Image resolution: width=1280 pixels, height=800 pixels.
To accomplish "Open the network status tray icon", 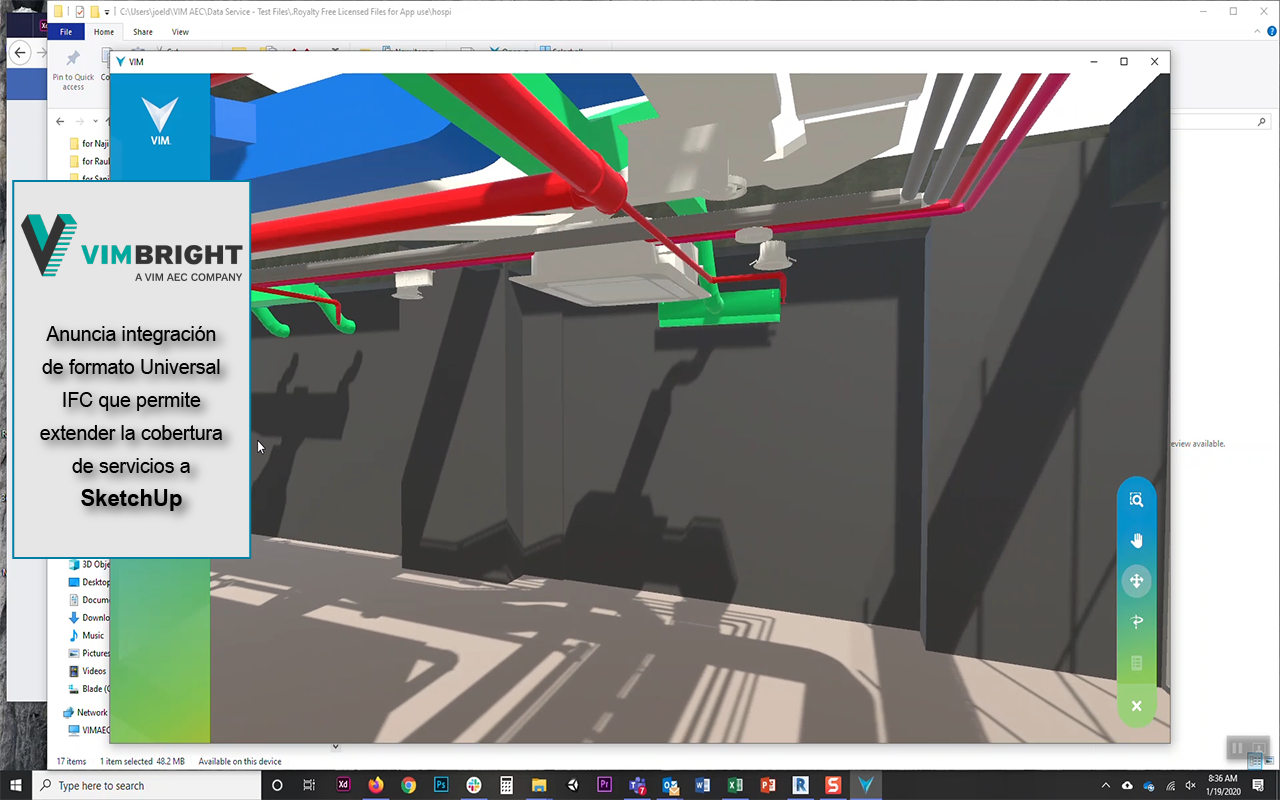I will [1170, 785].
